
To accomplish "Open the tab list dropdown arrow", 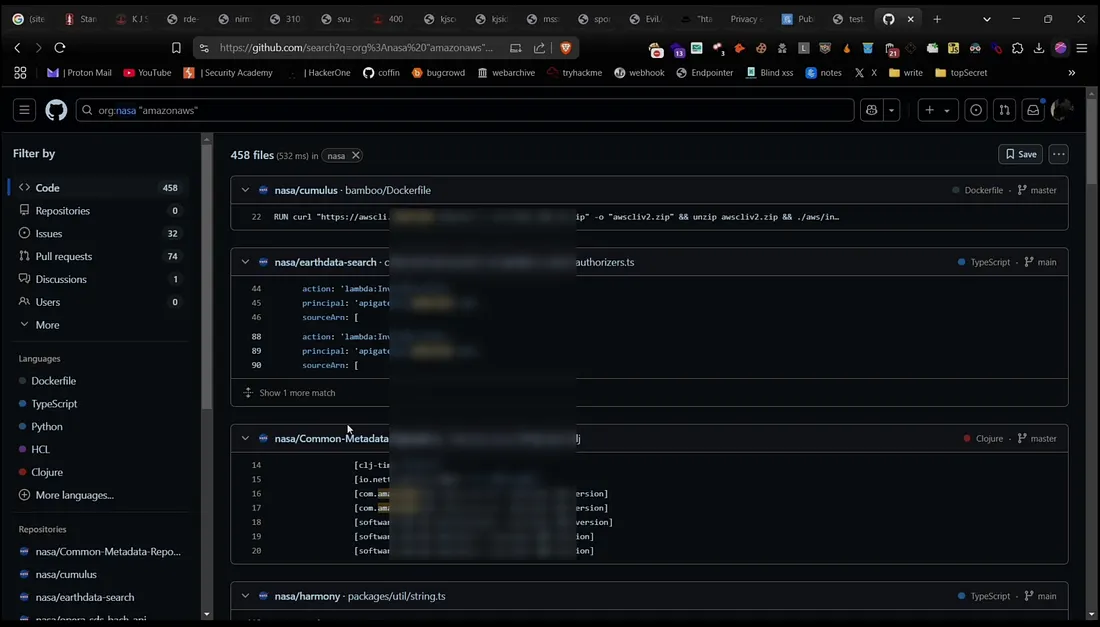I will point(986,20).
